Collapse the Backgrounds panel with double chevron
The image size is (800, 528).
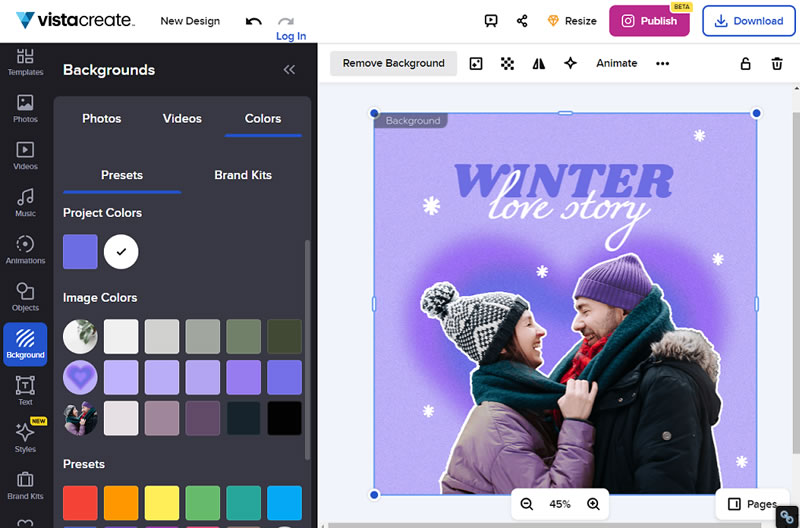point(289,69)
